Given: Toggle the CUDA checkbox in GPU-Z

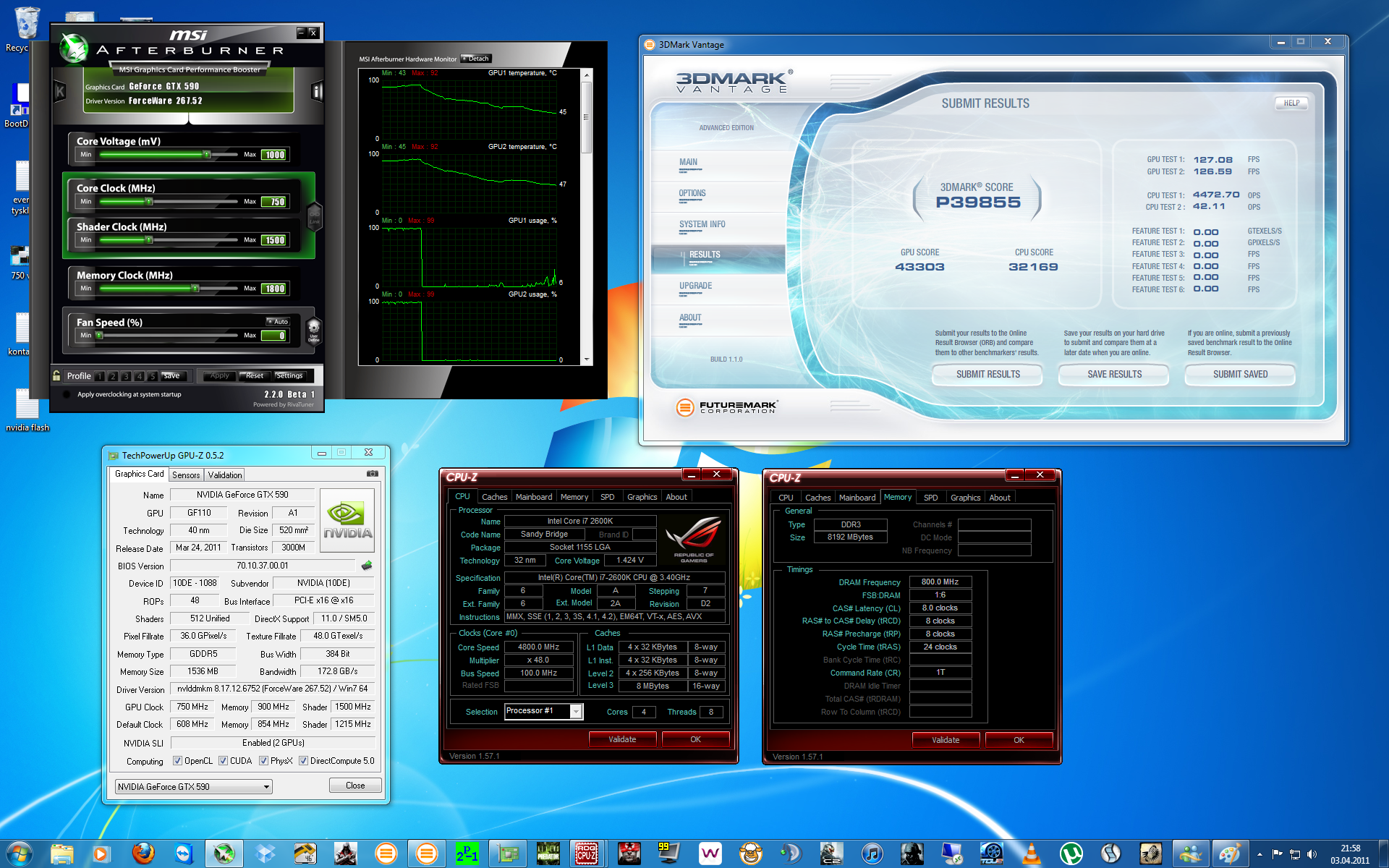Looking at the screenshot, I should [223, 761].
